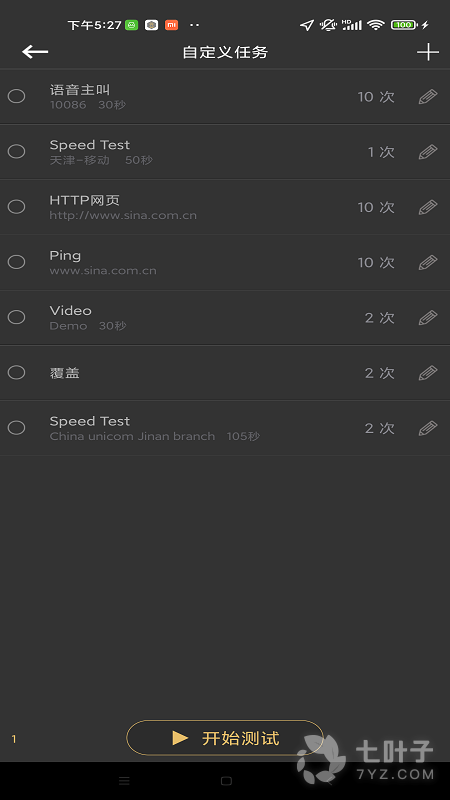The height and width of the screenshot is (800, 450).
Task: Go back using the left arrow
Action: click(35, 52)
